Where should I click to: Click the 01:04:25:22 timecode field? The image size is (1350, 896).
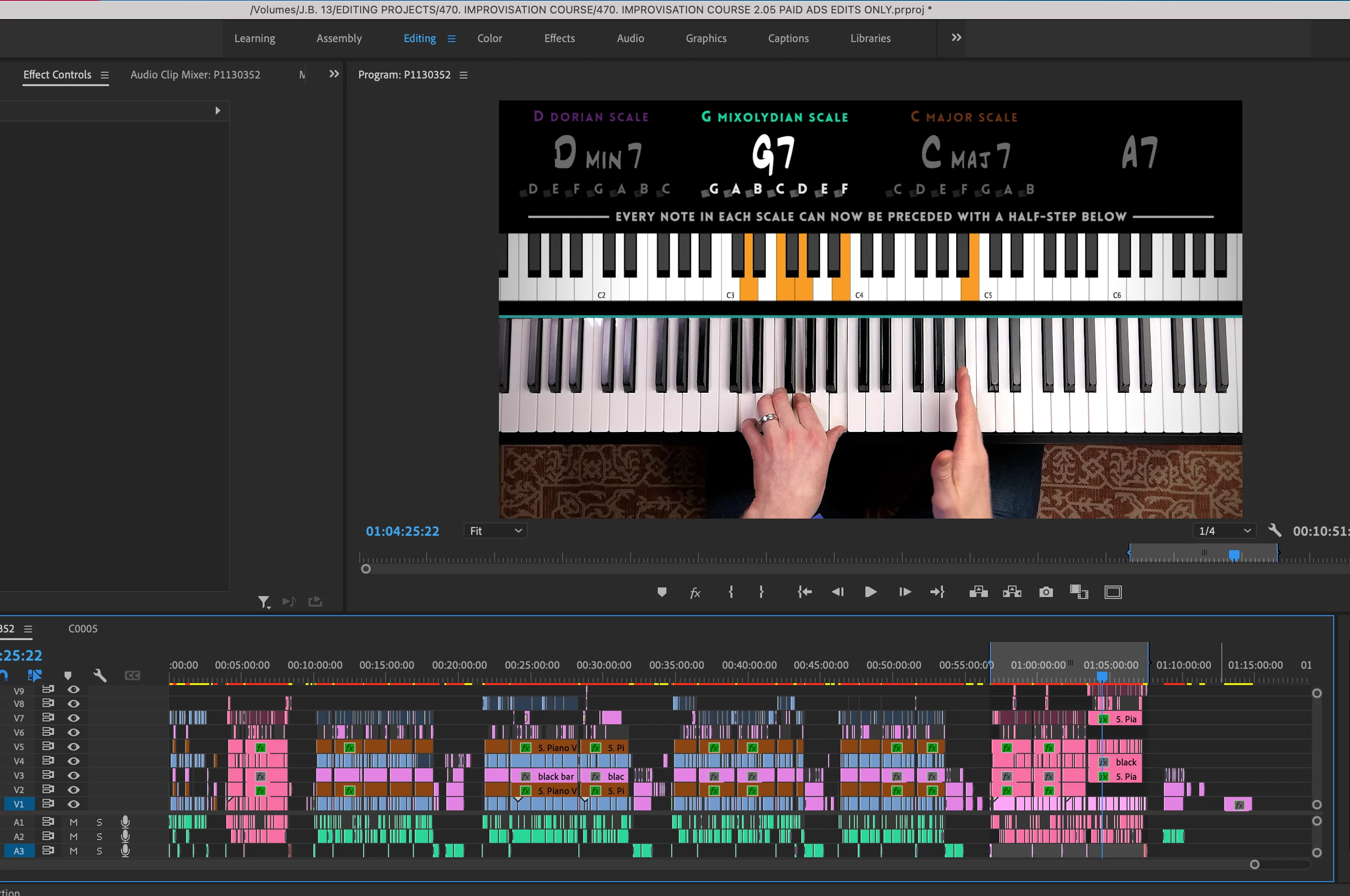tap(402, 531)
